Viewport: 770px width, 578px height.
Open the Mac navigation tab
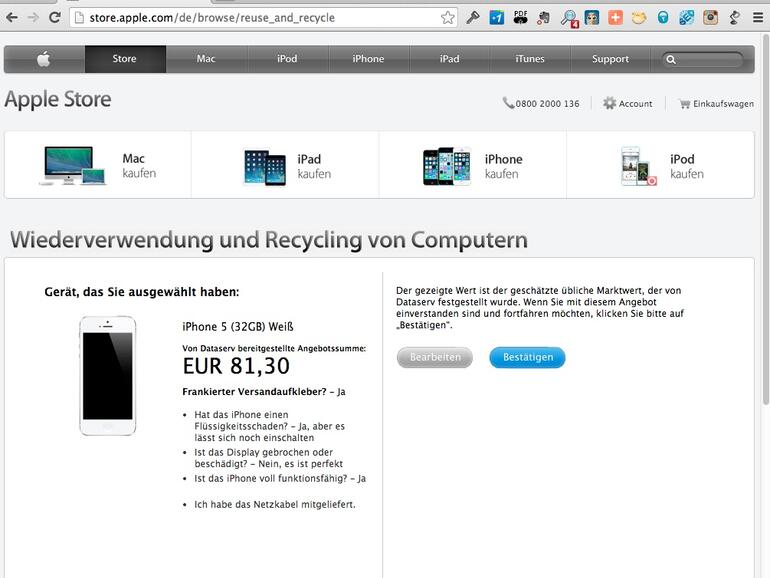pyautogui.click(x=206, y=59)
